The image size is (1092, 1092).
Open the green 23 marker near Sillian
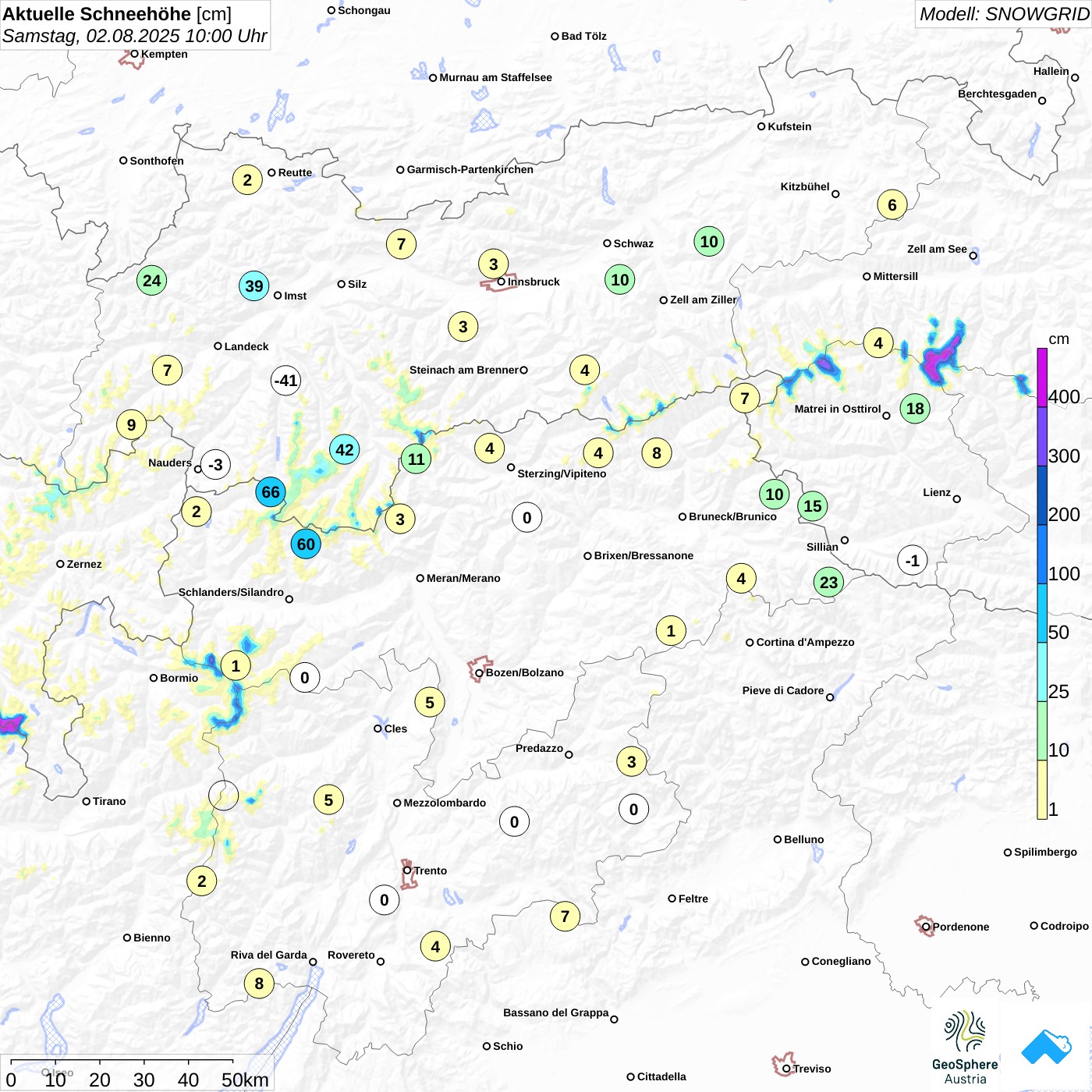tap(828, 582)
